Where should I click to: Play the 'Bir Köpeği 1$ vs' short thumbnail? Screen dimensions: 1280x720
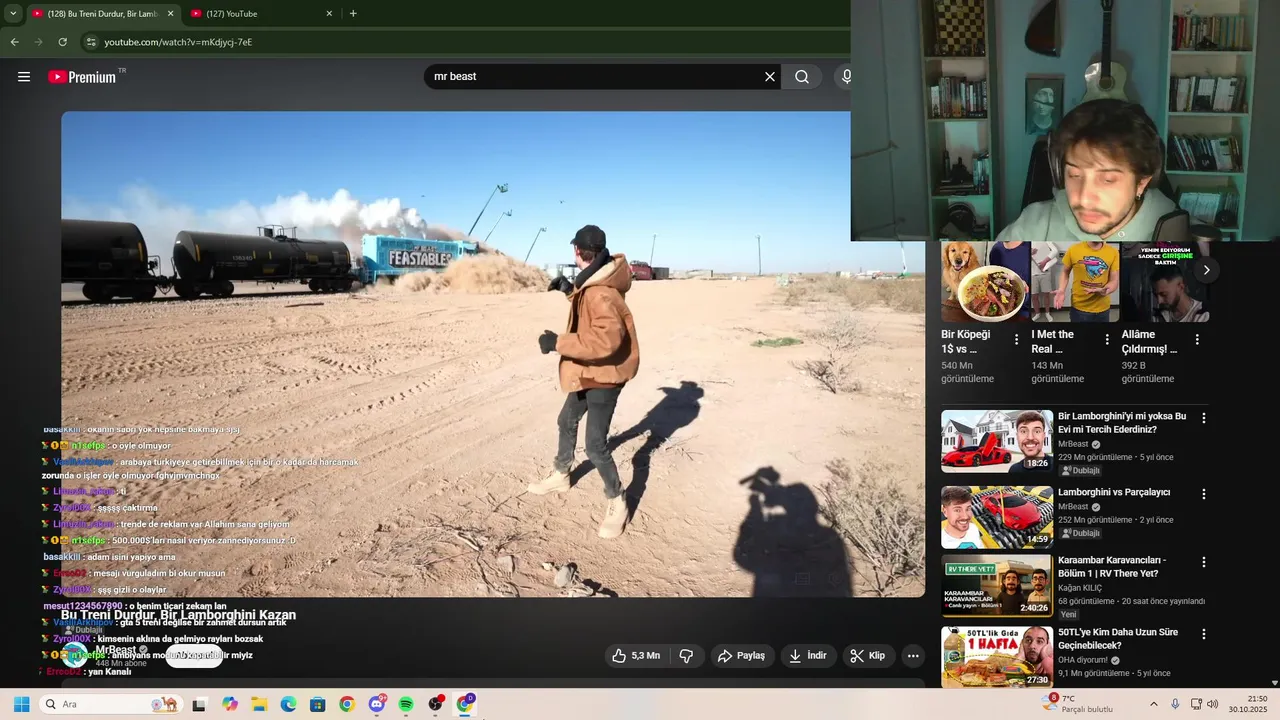985,281
